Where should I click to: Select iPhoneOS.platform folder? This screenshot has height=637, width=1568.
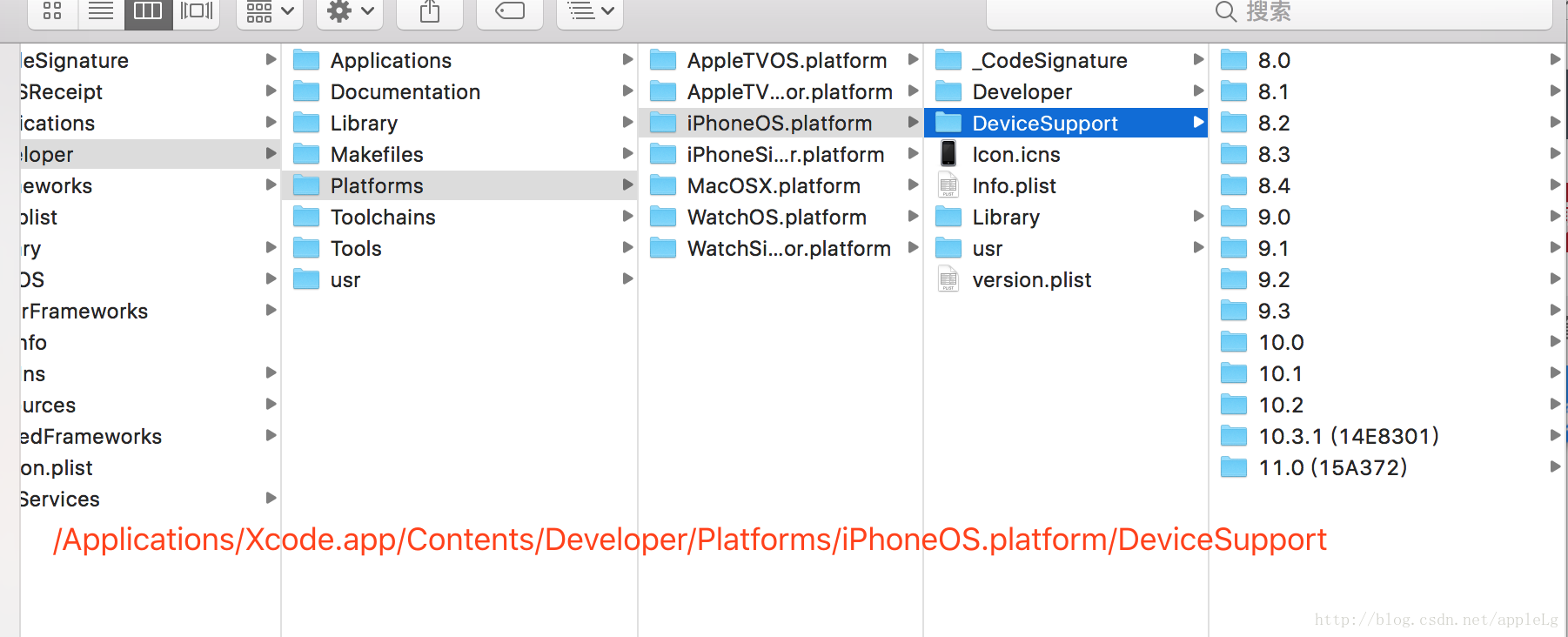[x=781, y=123]
